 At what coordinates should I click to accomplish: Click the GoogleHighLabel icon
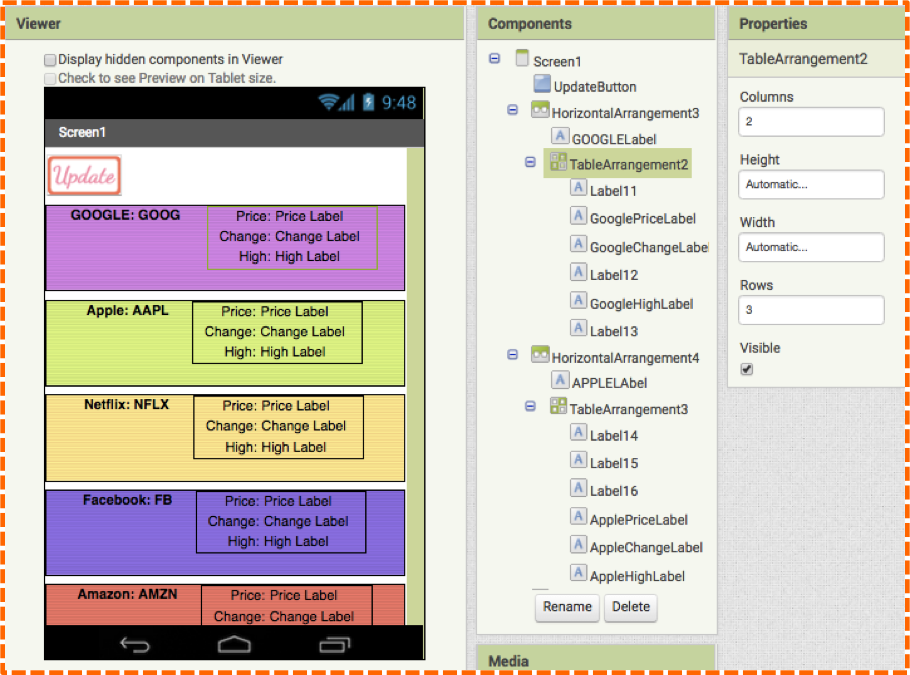point(578,301)
